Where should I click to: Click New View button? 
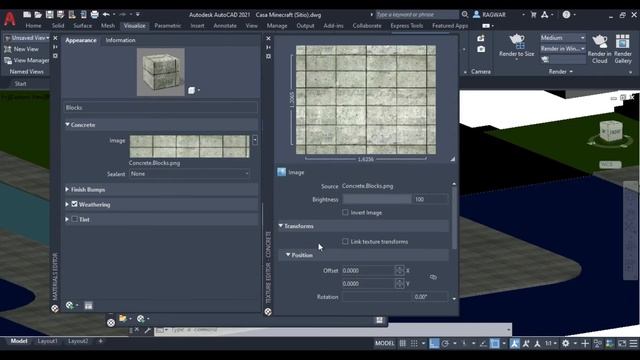click(22, 49)
